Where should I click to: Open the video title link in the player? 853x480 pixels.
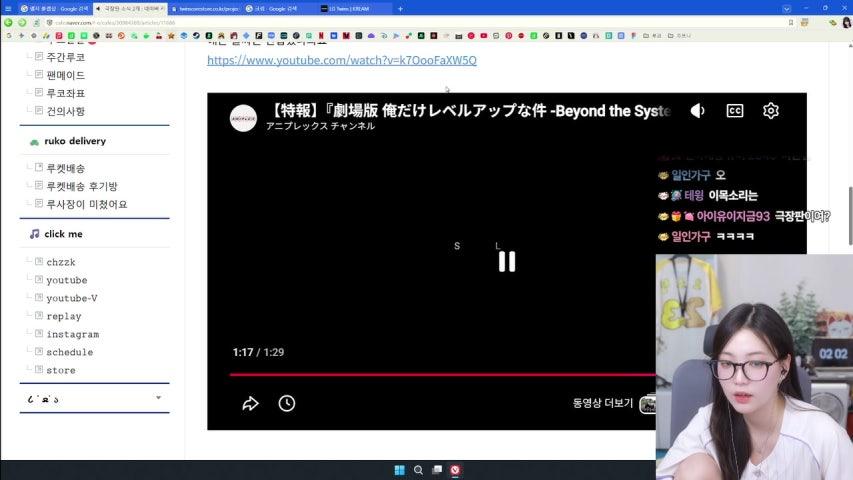(468, 111)
